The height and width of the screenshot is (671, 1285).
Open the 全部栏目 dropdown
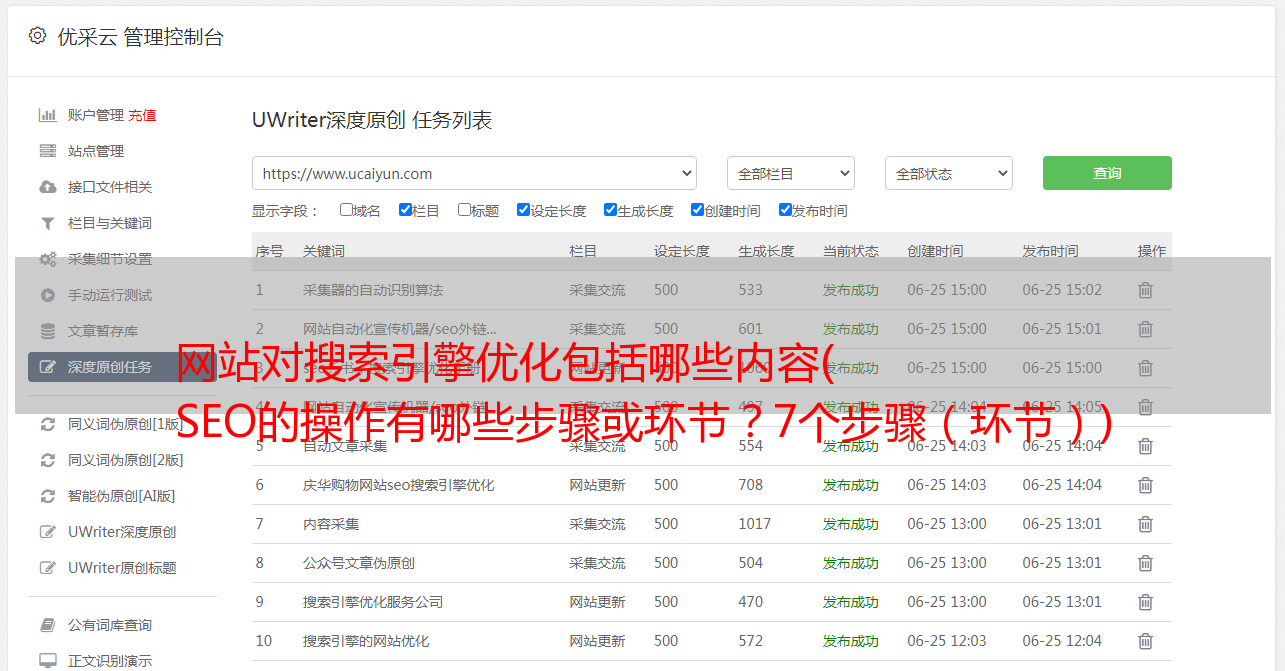coord(791,173)
